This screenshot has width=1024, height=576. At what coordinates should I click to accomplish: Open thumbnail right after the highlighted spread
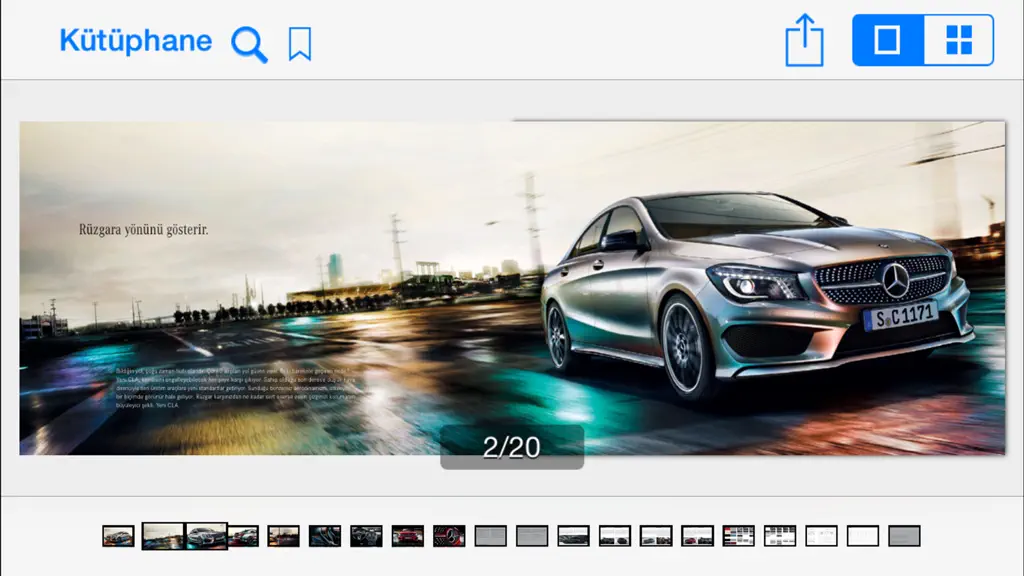point(244,536)
